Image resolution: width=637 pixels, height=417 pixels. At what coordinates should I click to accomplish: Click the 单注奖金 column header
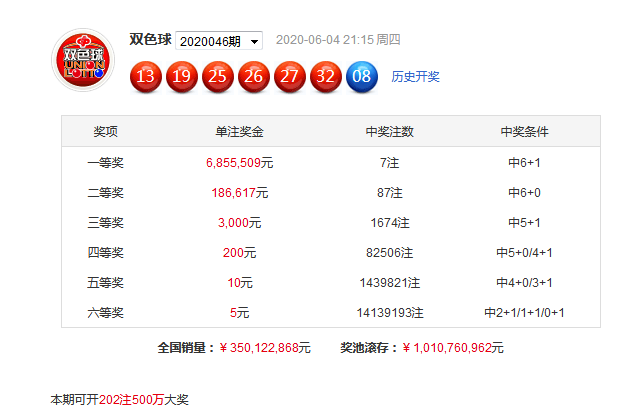click(x=239, y=131)
